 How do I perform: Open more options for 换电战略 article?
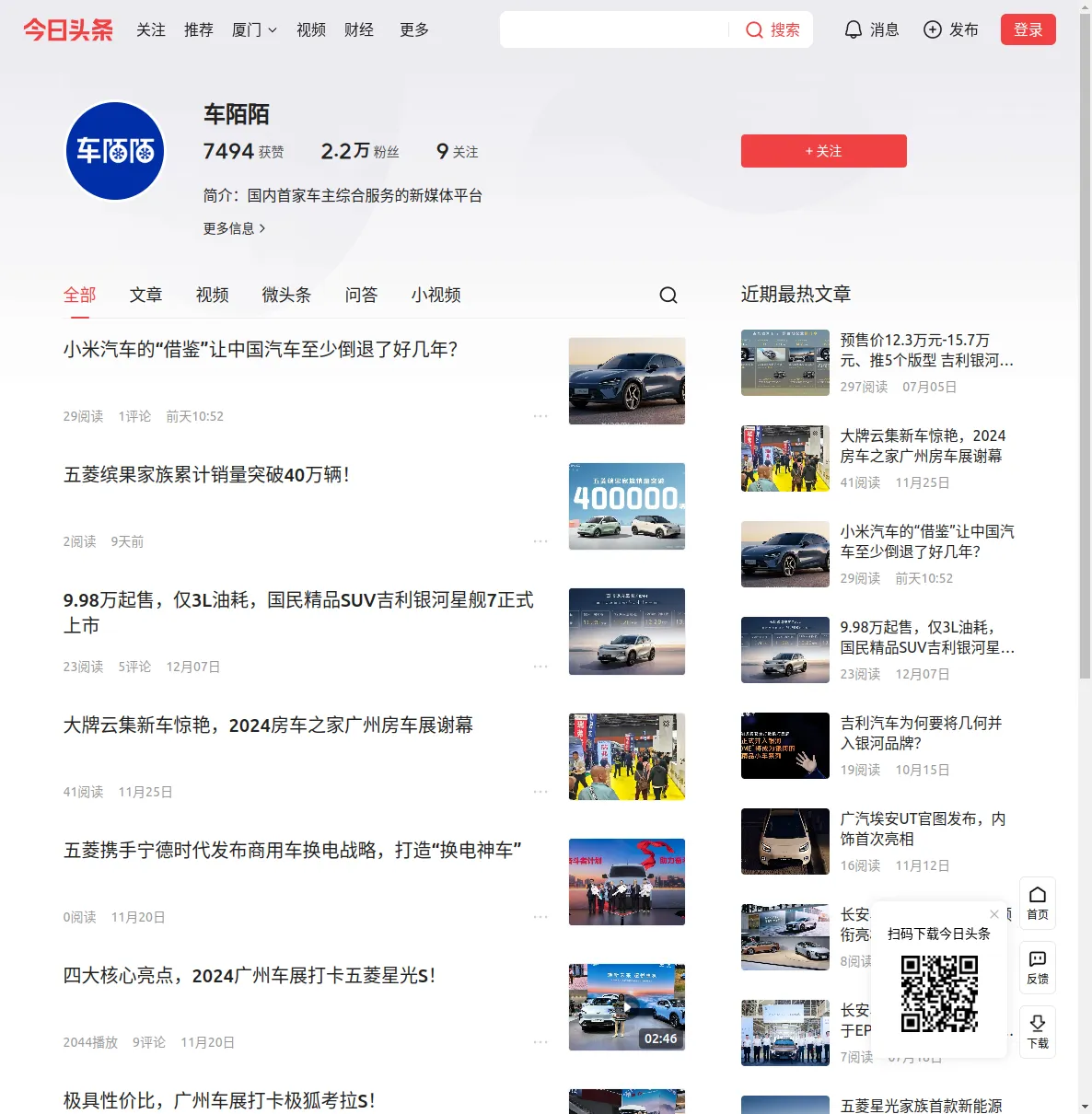point(540,917)
